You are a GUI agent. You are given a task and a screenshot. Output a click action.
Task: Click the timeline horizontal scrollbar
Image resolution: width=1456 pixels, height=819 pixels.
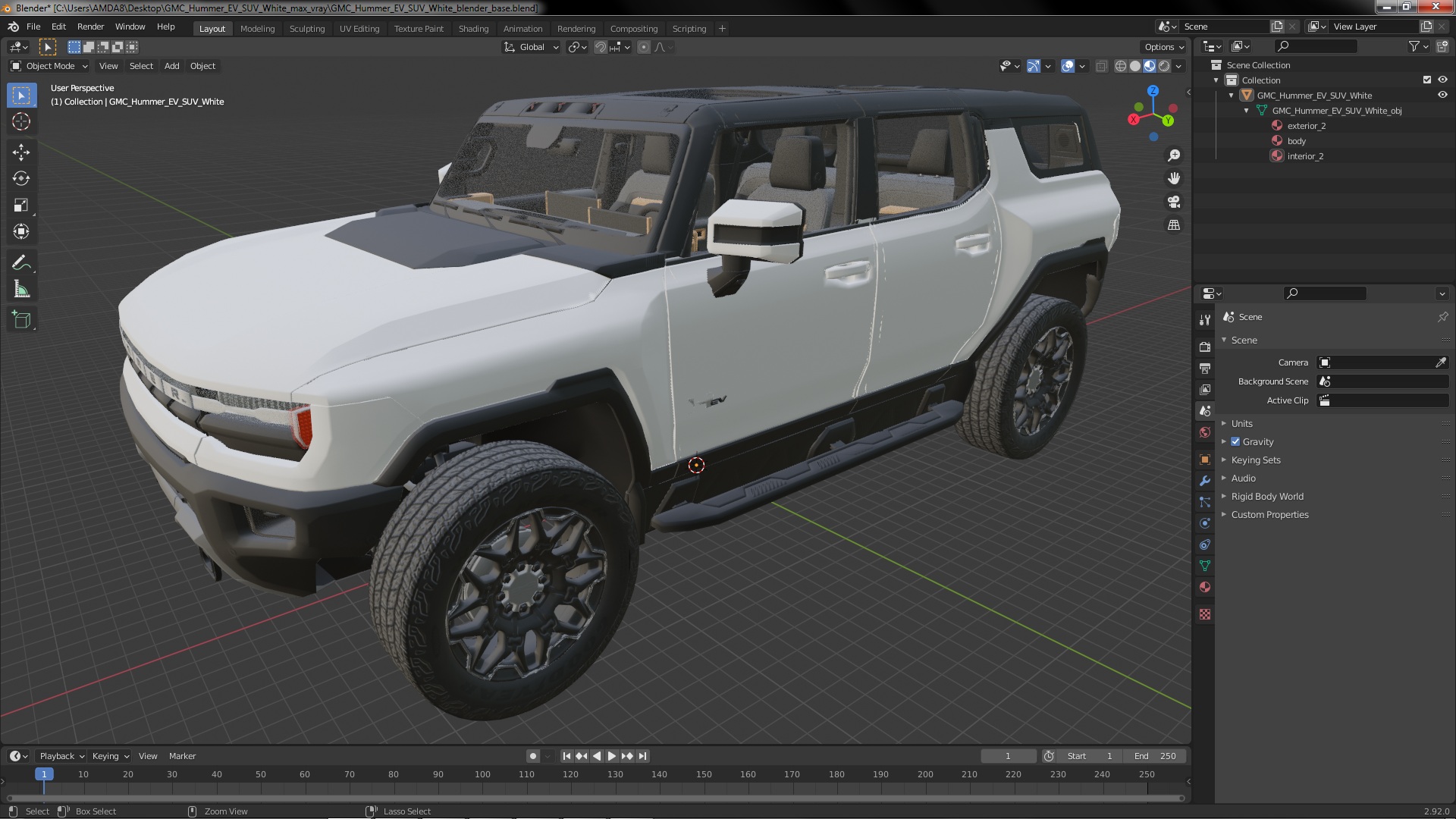click(595, 798)
